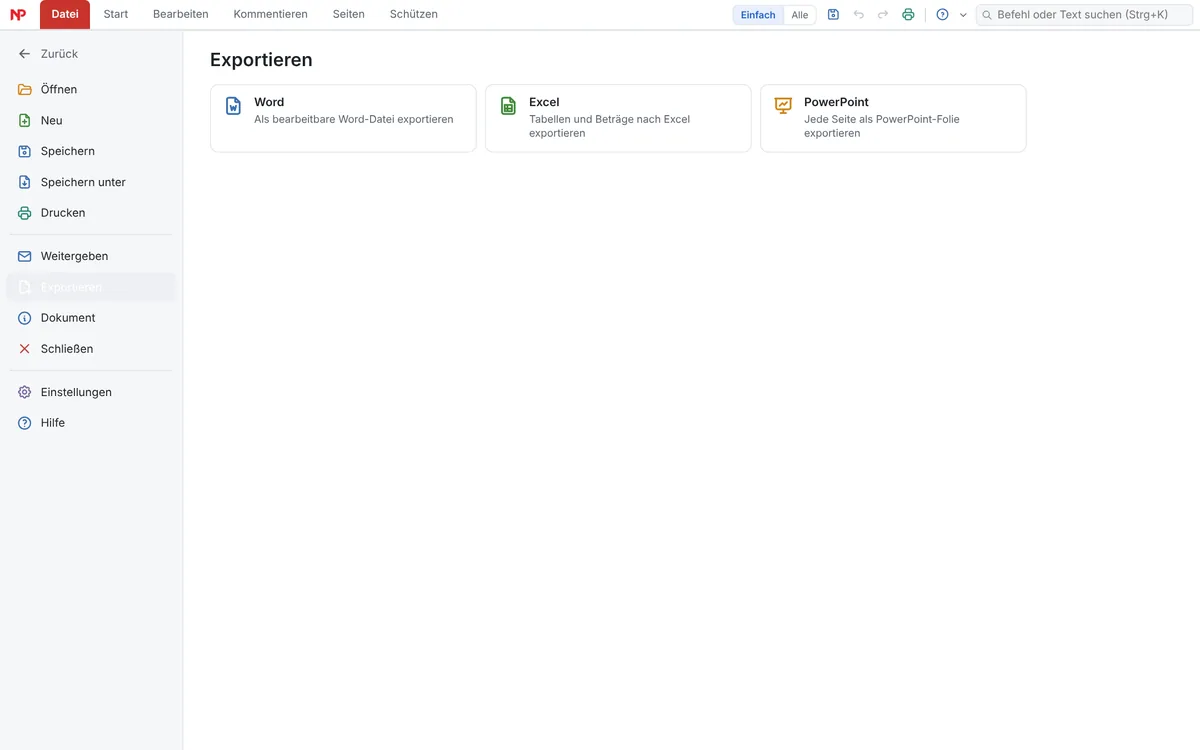Select the Datei tab
1200x750 pixels.
point(65,14)
